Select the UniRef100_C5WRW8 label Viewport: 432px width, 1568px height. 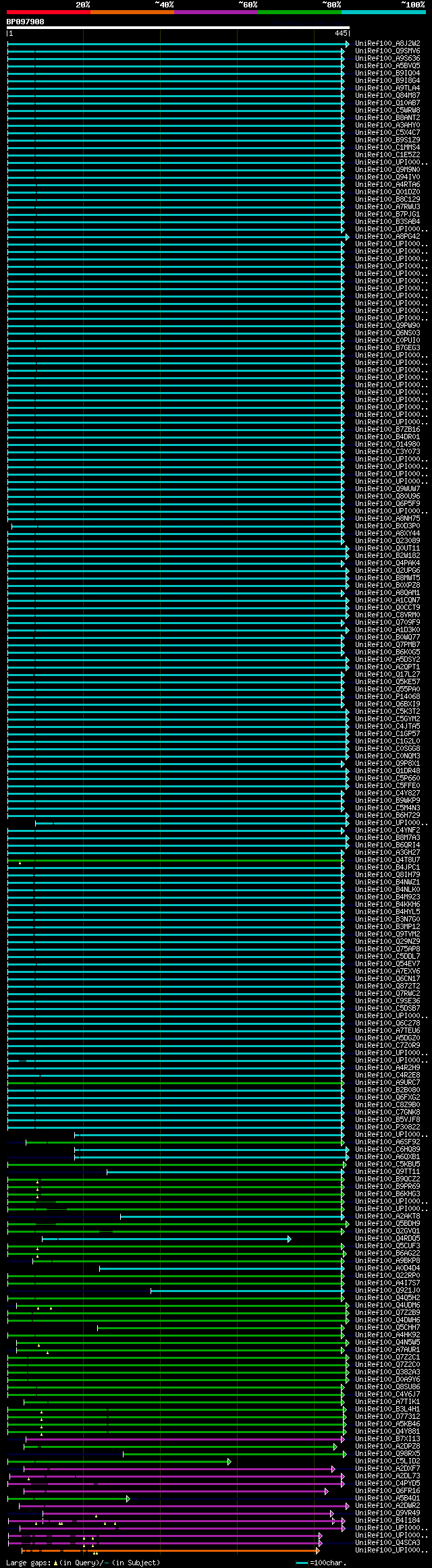coord(387,111)
